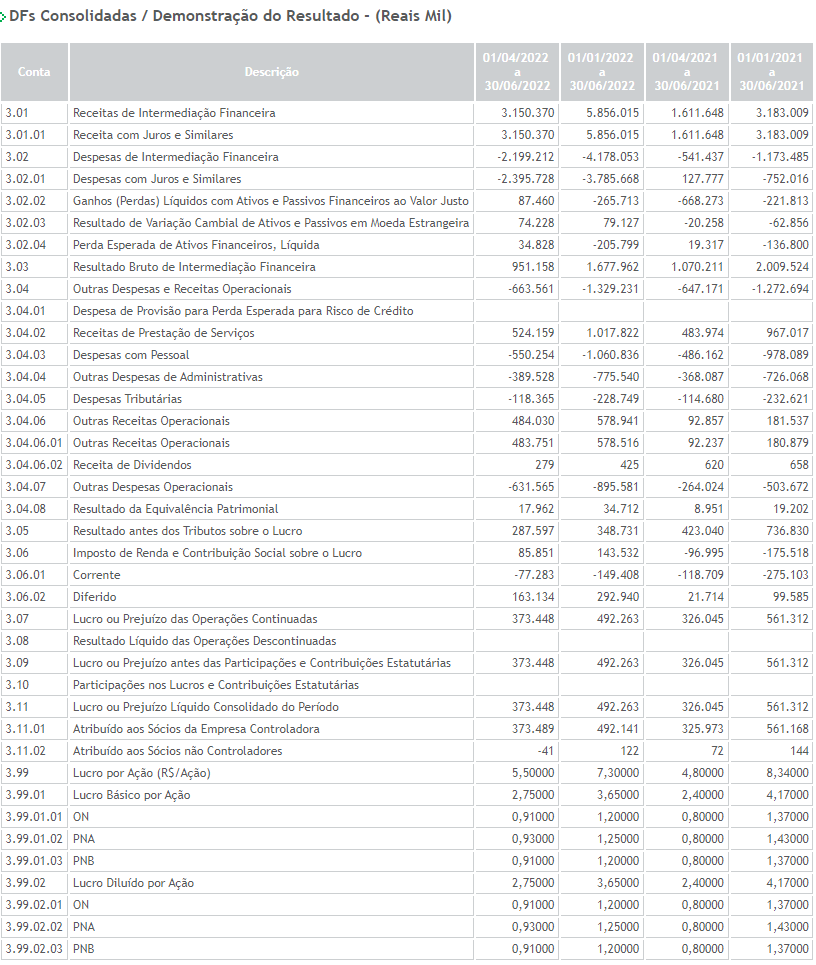The height and width of the screenshot is (965, 816).
Task: Select the 01/01/2021 a 30/06/2021 column header
Action: [x=772, y=71]
